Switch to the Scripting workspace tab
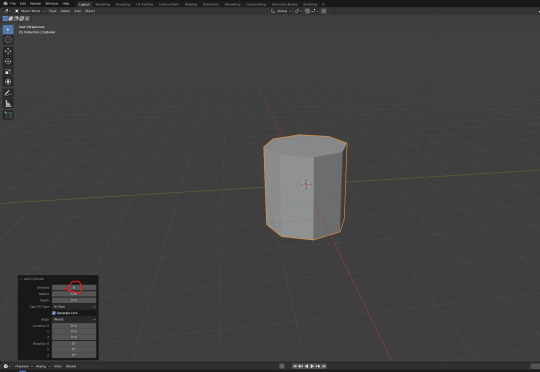This screenshot has width=540, height=372. click(310, 4)
